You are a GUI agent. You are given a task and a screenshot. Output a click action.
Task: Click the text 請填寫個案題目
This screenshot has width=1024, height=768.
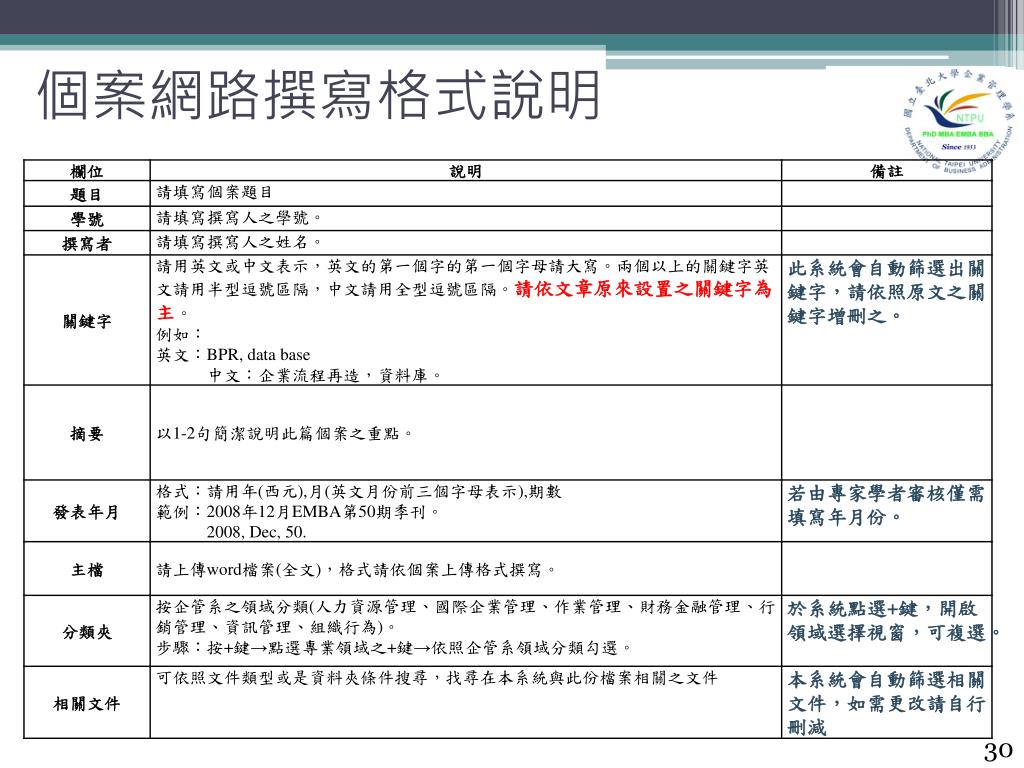(214, 192)
